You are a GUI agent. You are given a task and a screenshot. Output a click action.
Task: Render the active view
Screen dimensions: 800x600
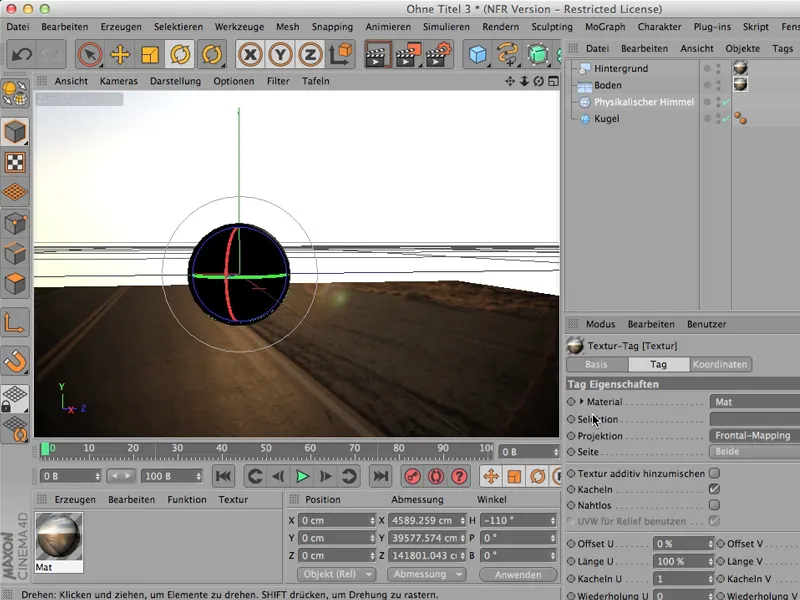[x=378, y=54]
